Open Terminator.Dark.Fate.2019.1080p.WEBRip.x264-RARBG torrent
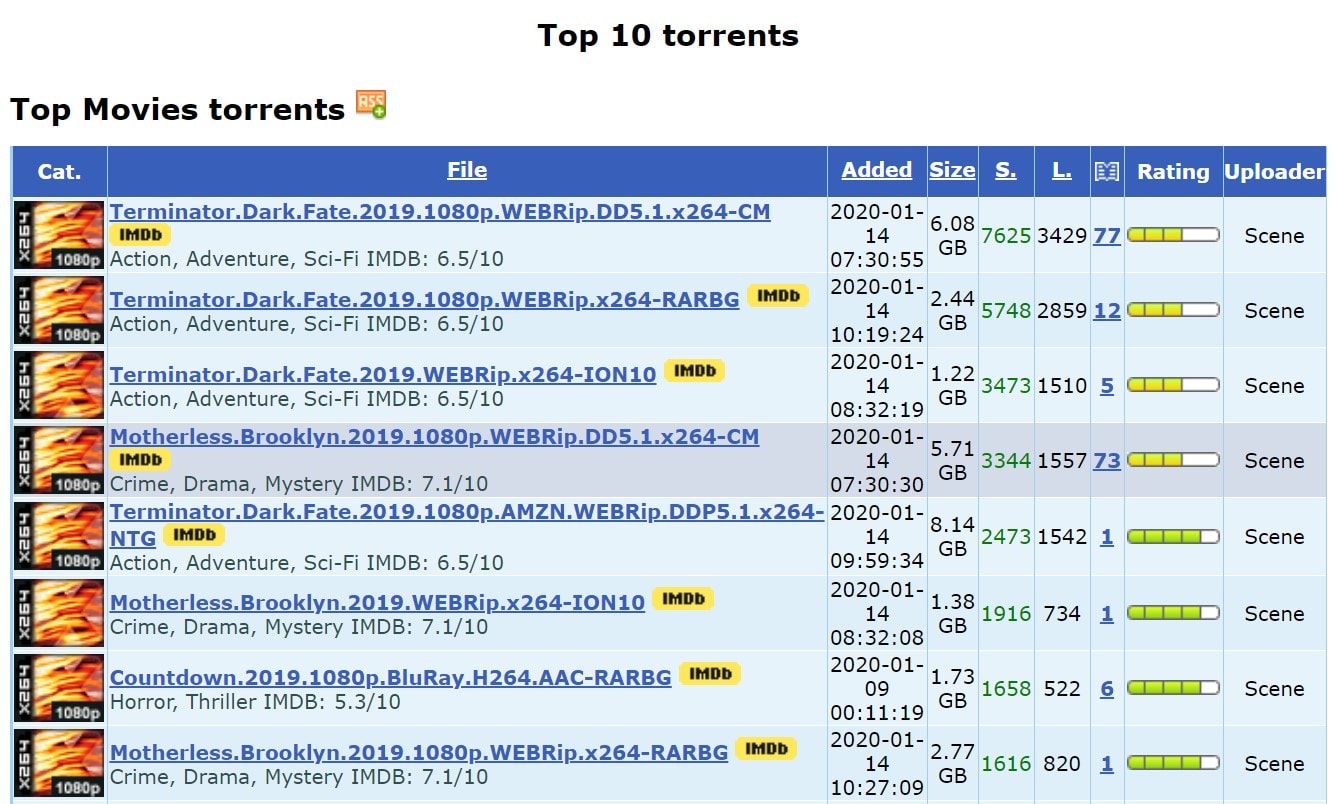The height and width of the screenshot is (804, 1339). [x=425, y=299]
